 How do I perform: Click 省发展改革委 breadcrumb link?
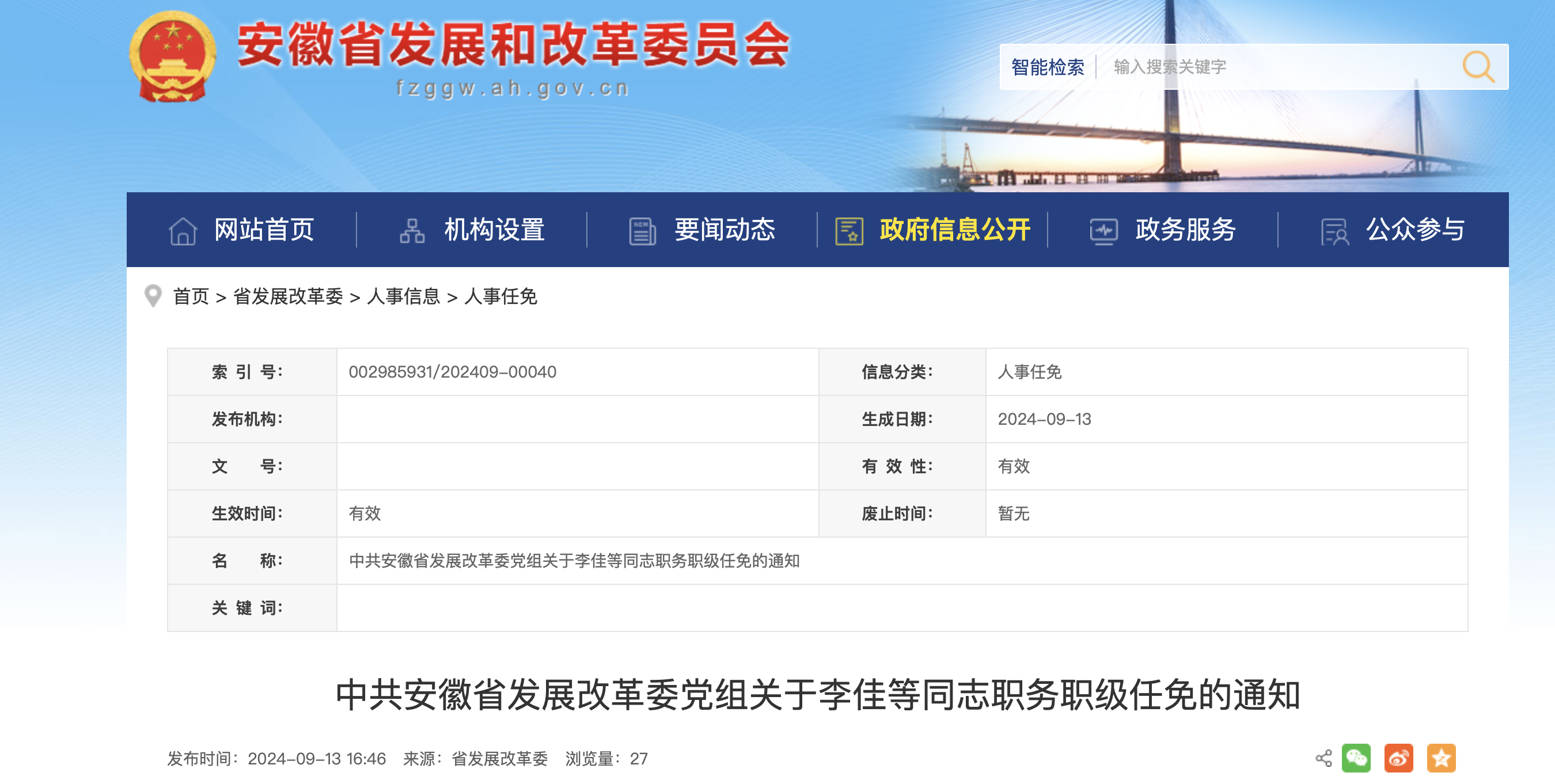pyautogui.click(x=288, y=296)
